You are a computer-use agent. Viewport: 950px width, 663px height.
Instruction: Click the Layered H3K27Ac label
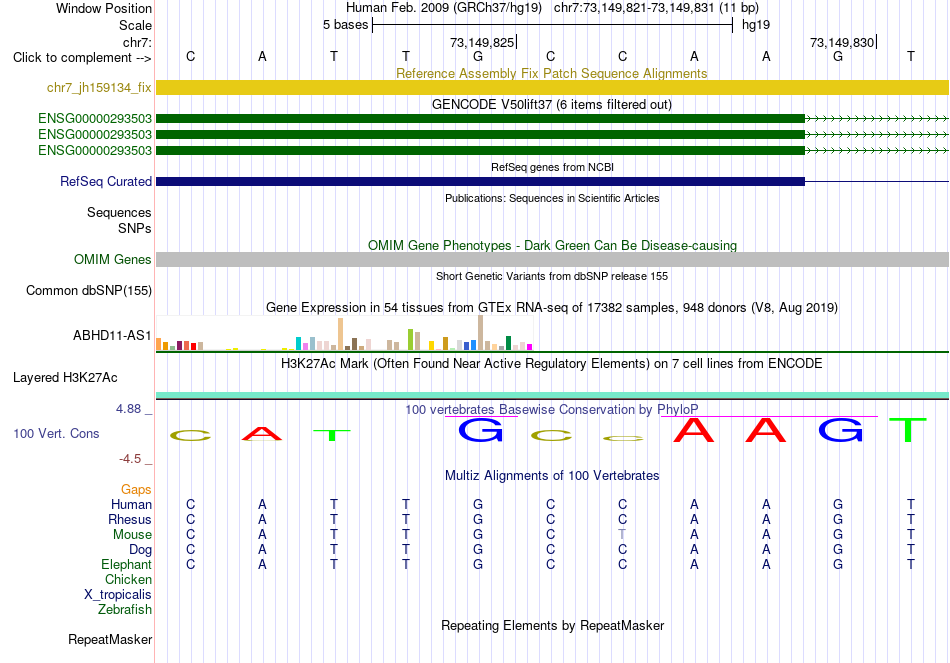point(65,378)
